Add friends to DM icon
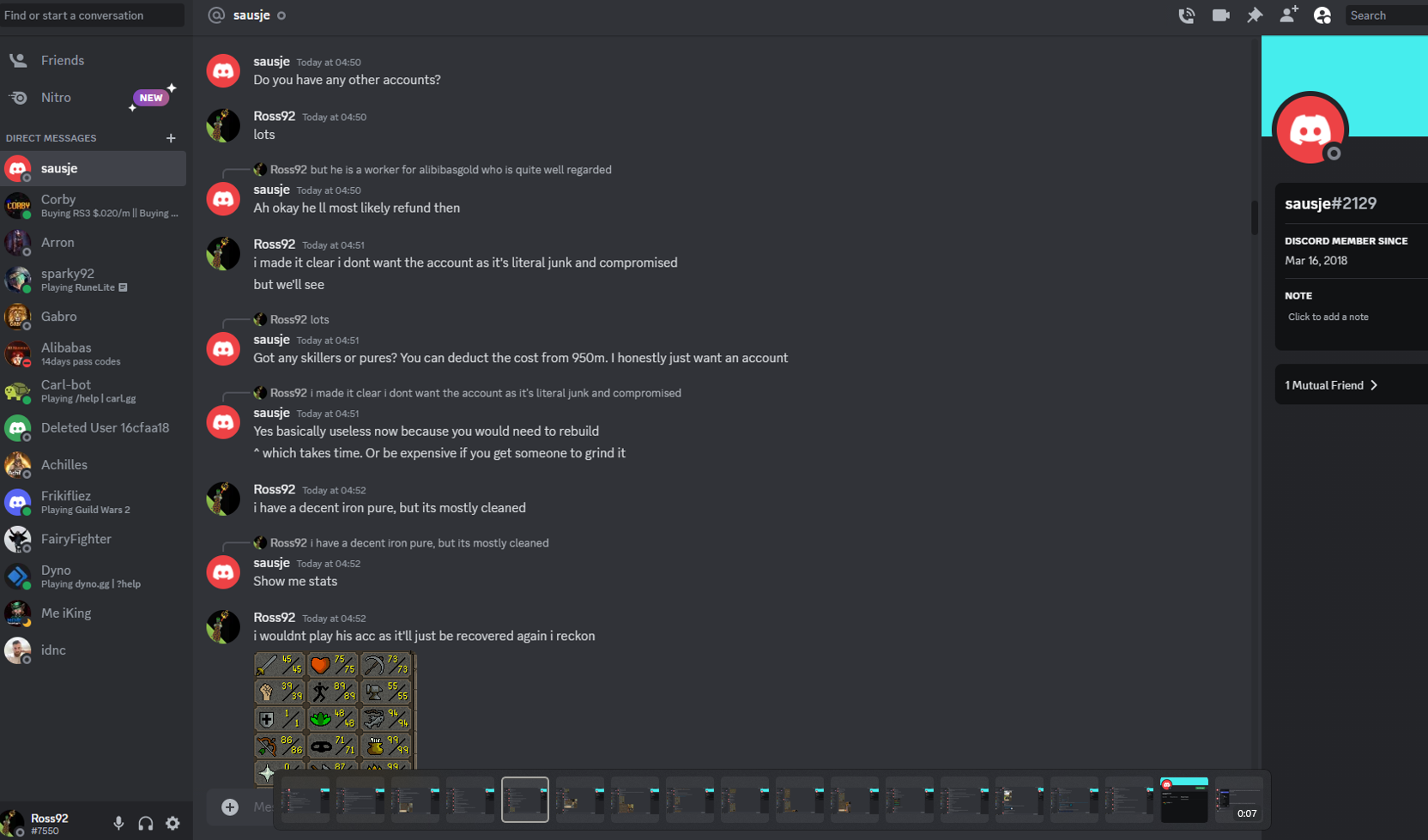This screenshot has width=1428, height=840. coord(1288,15)
